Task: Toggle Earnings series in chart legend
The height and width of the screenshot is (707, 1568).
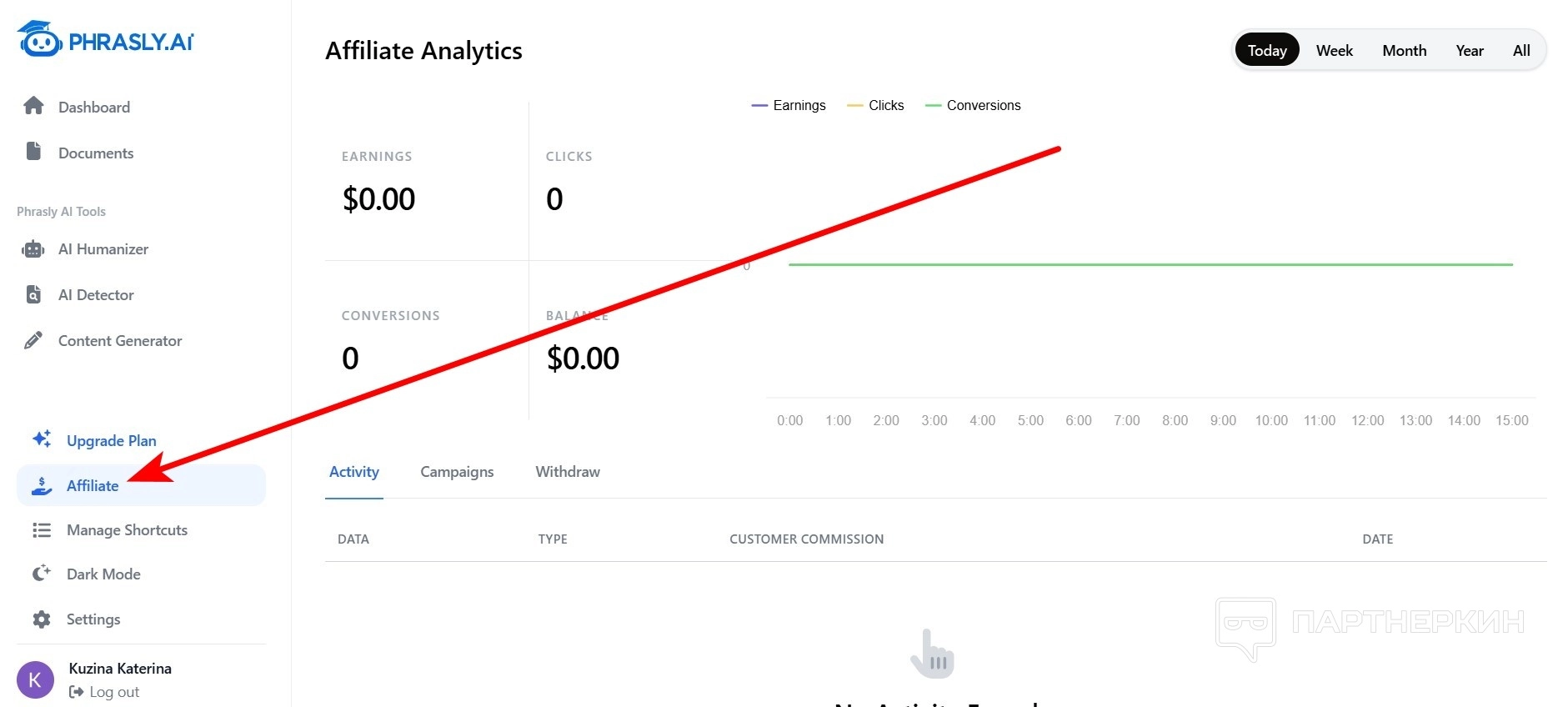Action: pos(789,105)
